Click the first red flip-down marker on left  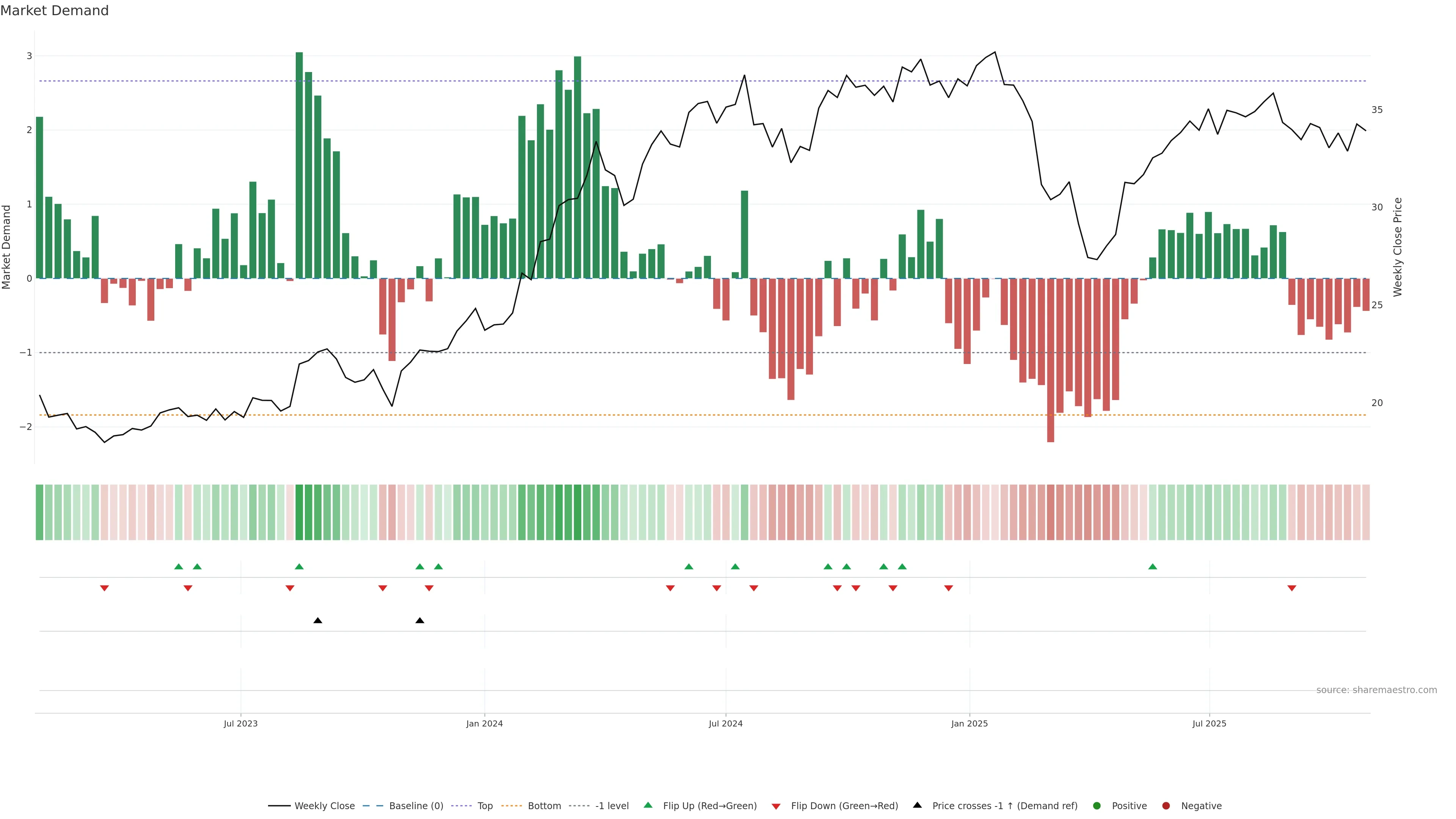point(105,588)
